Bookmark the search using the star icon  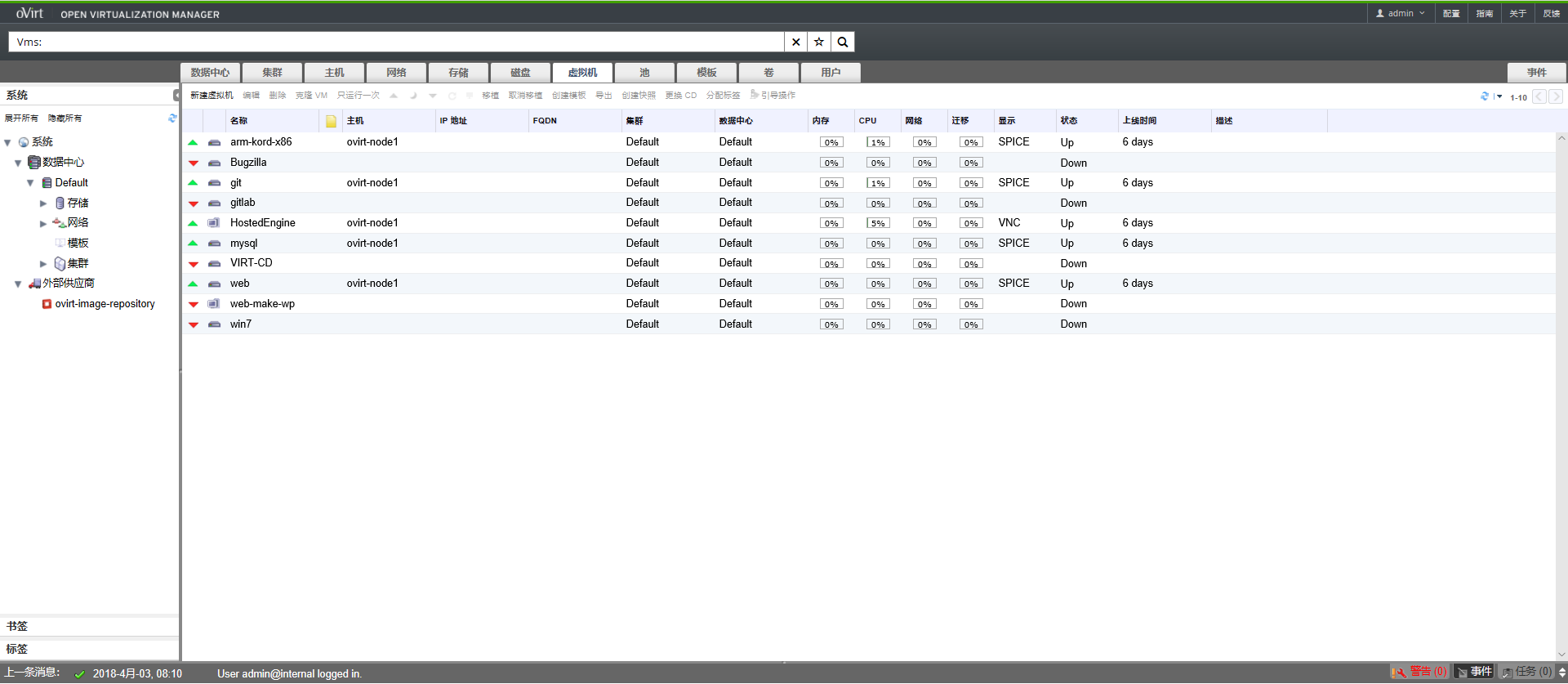click(x=819, y=42)
